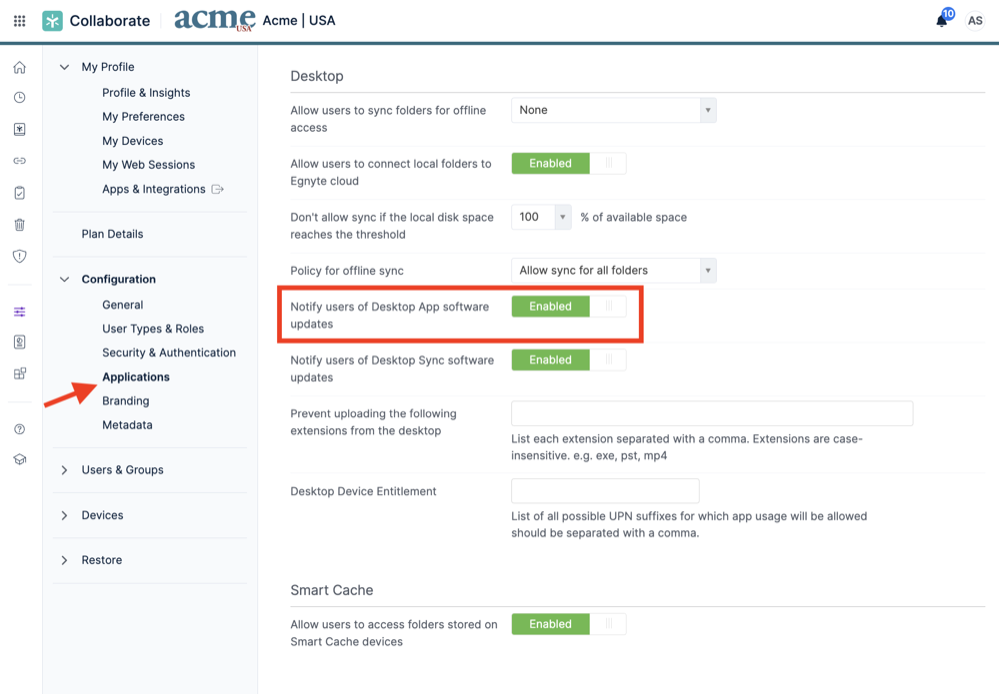Toggle connect local folders to Egnyte cloud
The width and height of the screenshot is (999, 694).
coord(568,164)
